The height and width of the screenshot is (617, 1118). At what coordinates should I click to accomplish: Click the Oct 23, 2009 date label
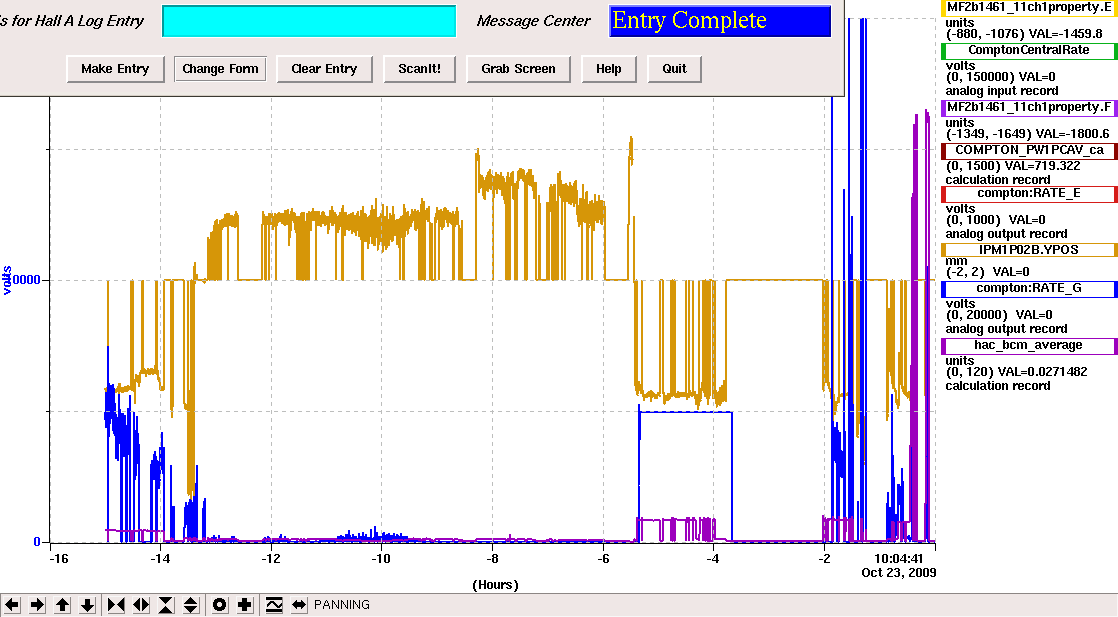pyautogui.click(x=898, y=573)
